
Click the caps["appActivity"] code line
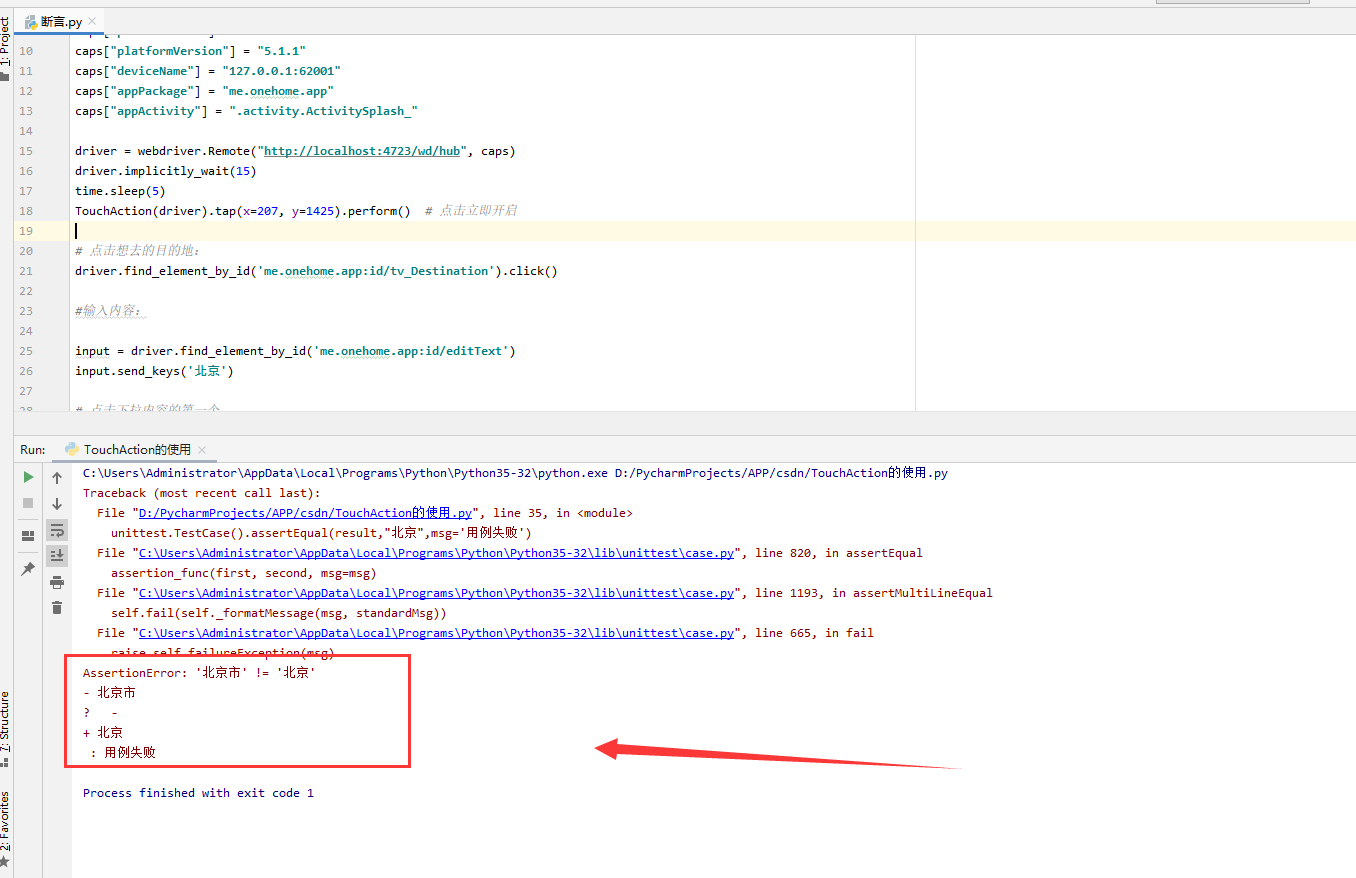pyautogui.click(x=246, y=111)
